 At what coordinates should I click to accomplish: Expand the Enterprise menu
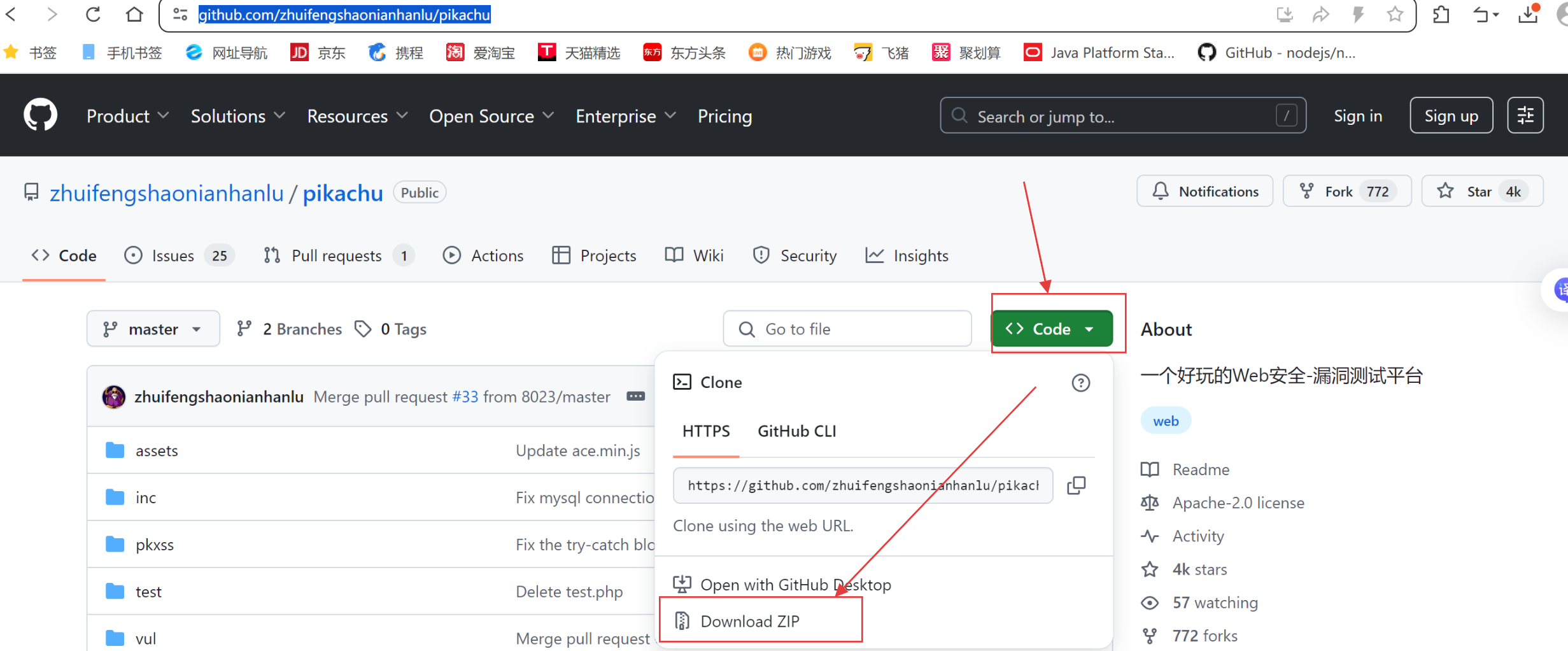coord(625,116)
